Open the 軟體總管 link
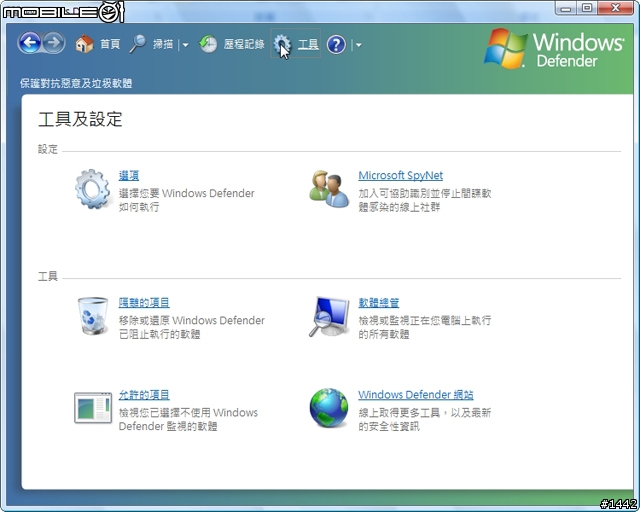 coord(379,303)
